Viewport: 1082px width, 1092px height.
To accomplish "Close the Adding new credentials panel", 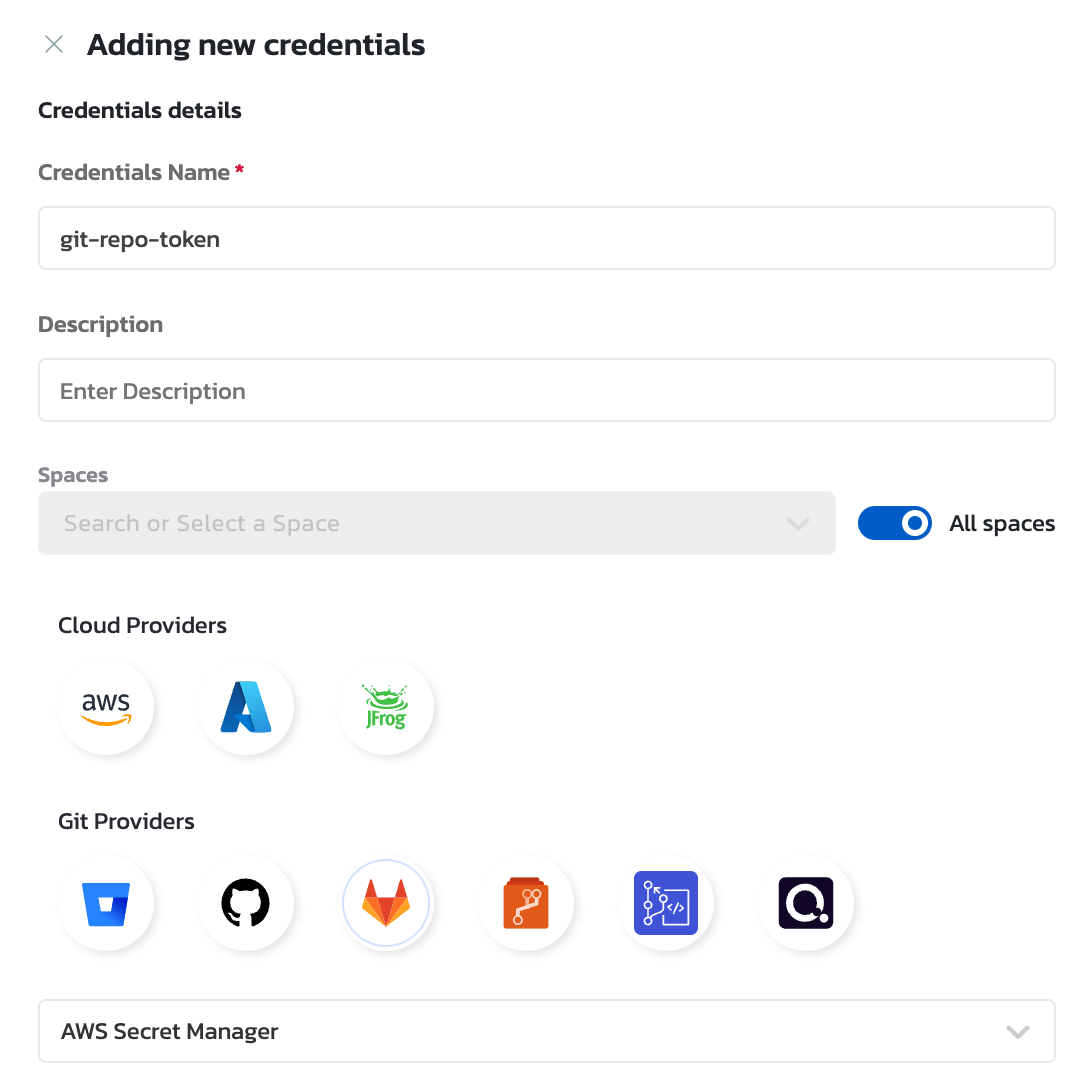I will 54,45.
